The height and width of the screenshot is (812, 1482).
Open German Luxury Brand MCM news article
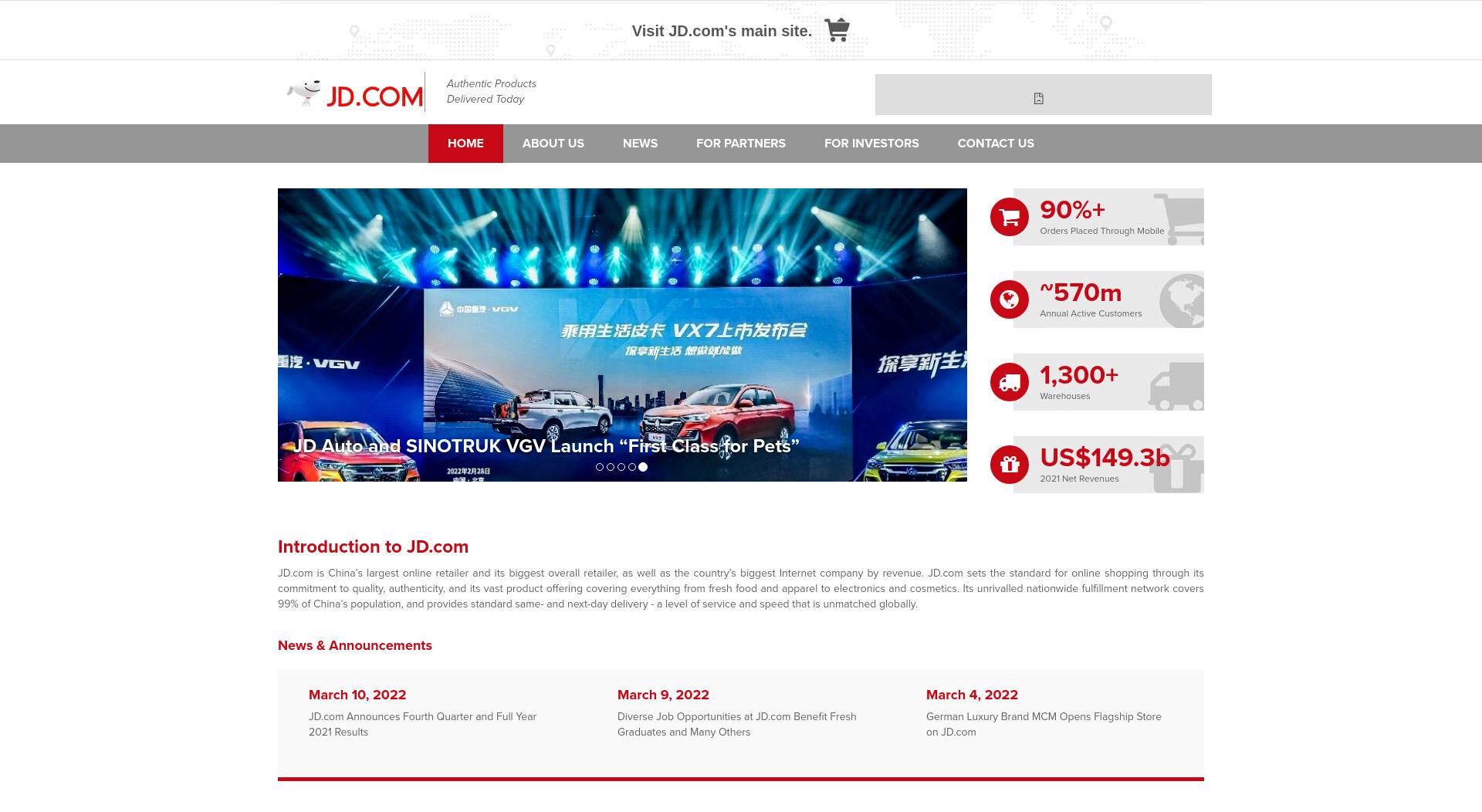[1044, 724]
